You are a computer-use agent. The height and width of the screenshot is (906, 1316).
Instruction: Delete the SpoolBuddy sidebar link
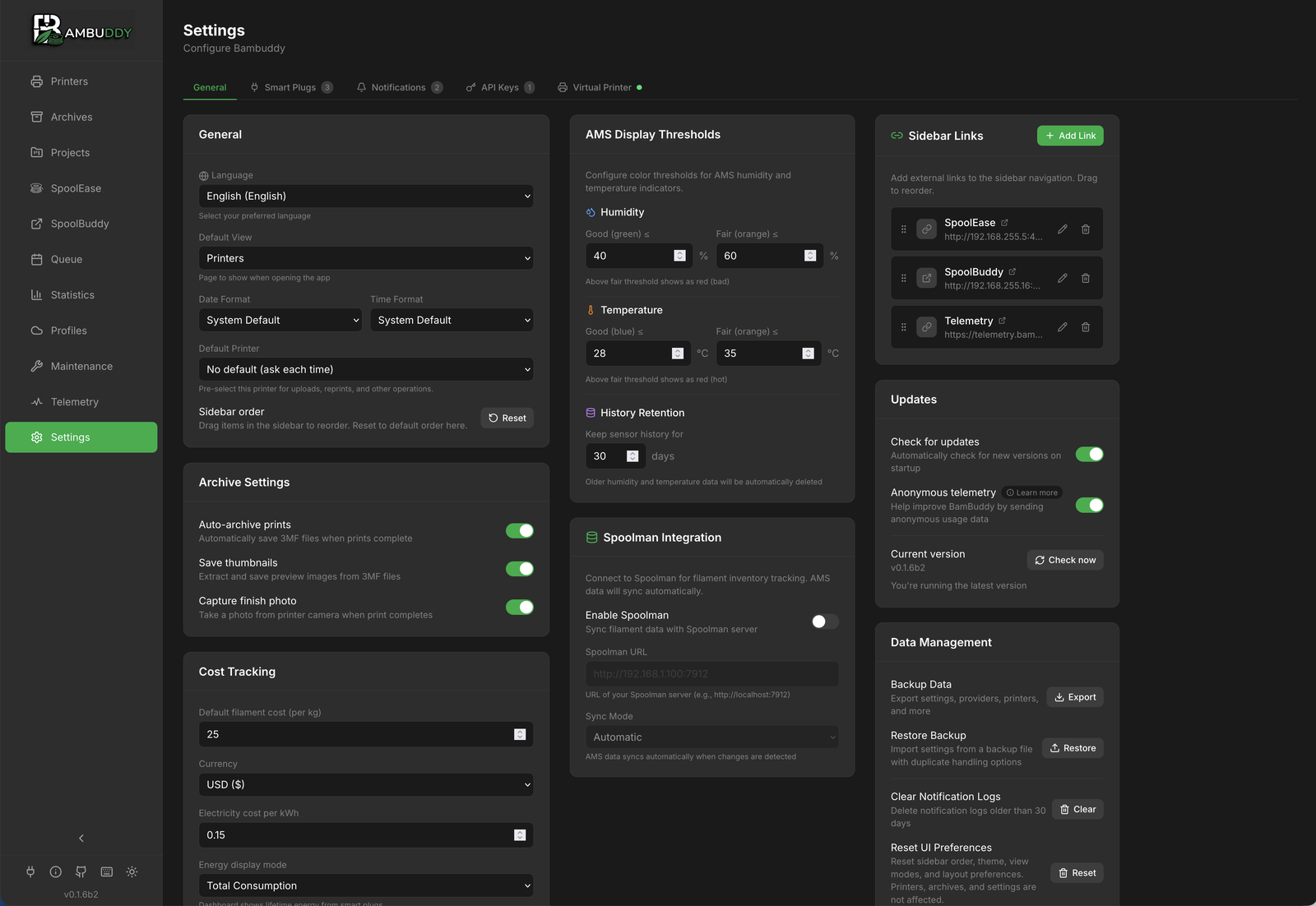tap(1086, 278)
